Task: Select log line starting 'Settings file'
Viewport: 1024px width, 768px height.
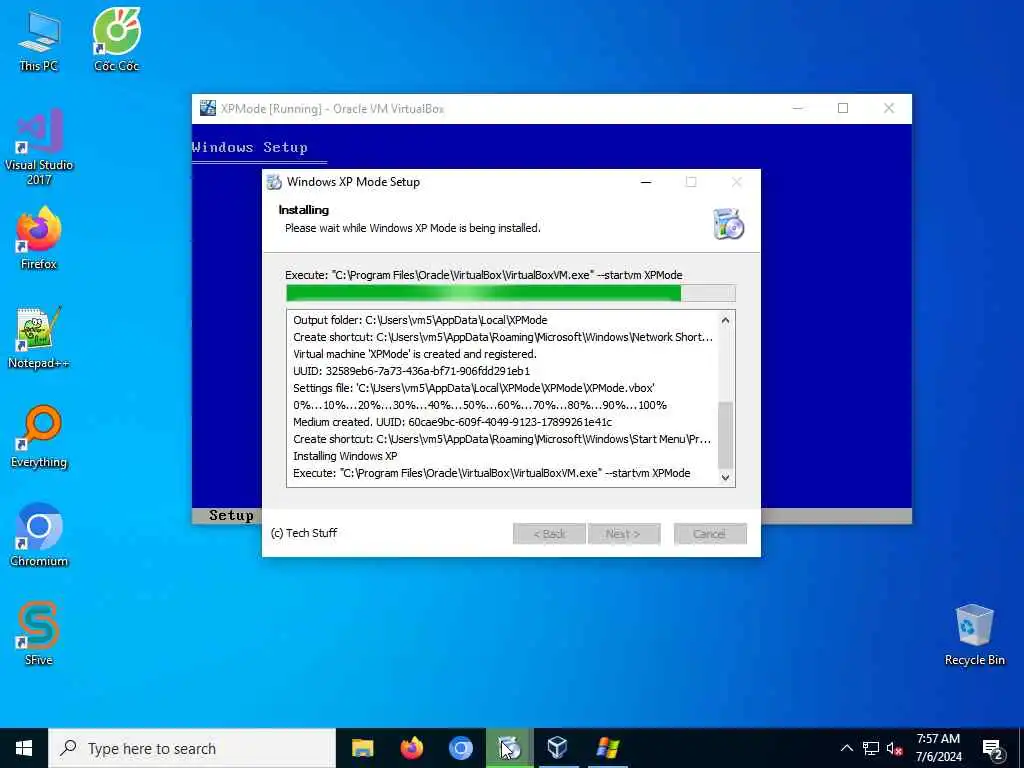Action: click(473, 388)
